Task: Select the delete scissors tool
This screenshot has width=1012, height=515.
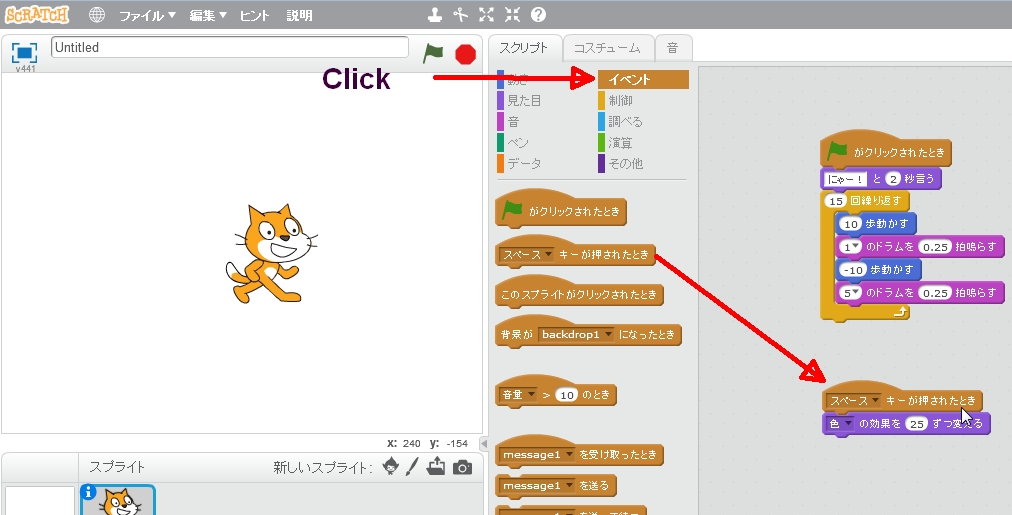Action: tap(460, 15)
